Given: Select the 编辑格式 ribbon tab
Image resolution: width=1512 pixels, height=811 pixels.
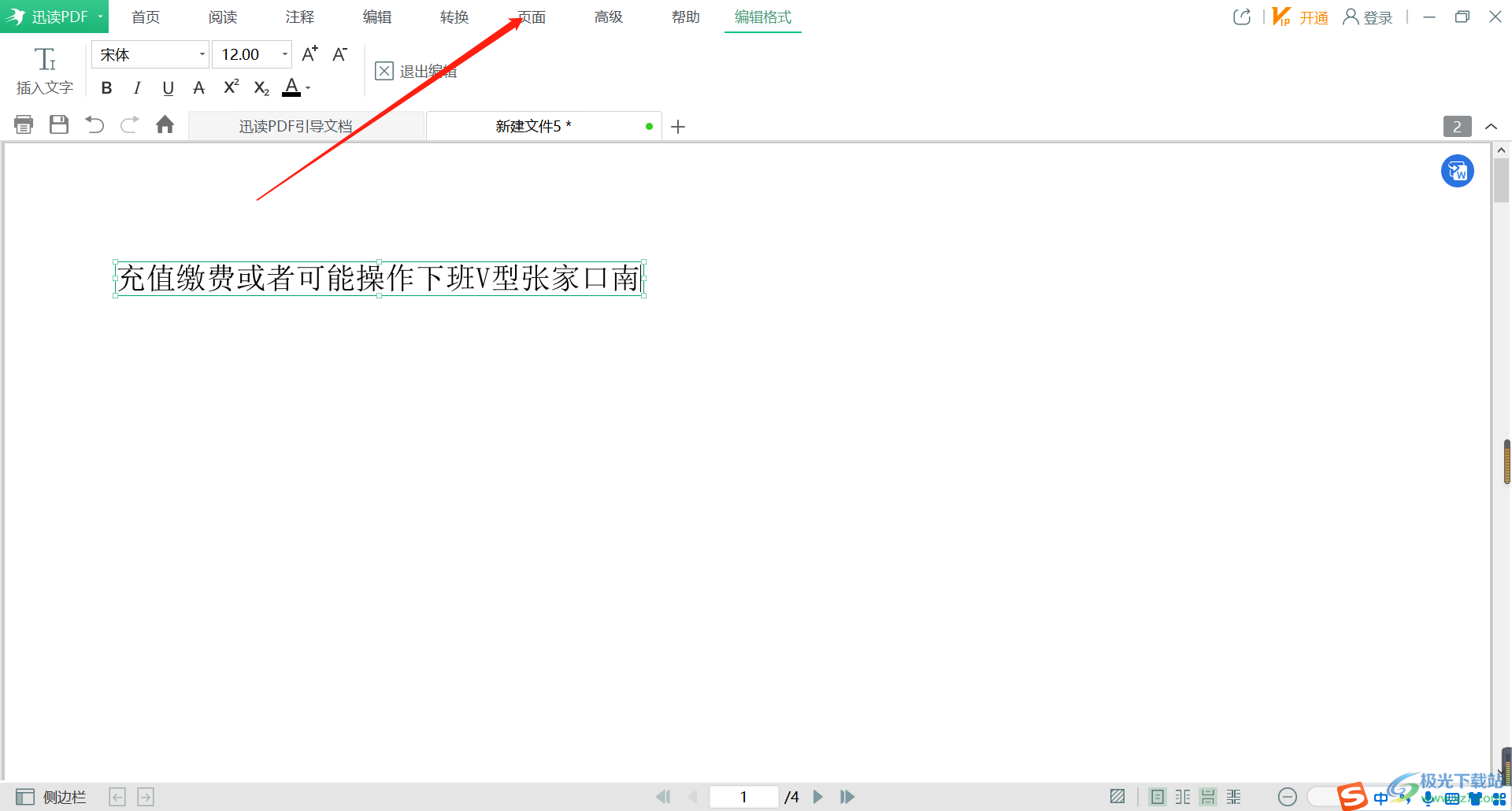Looking at the screenshot, I should (x=763, y=17).
